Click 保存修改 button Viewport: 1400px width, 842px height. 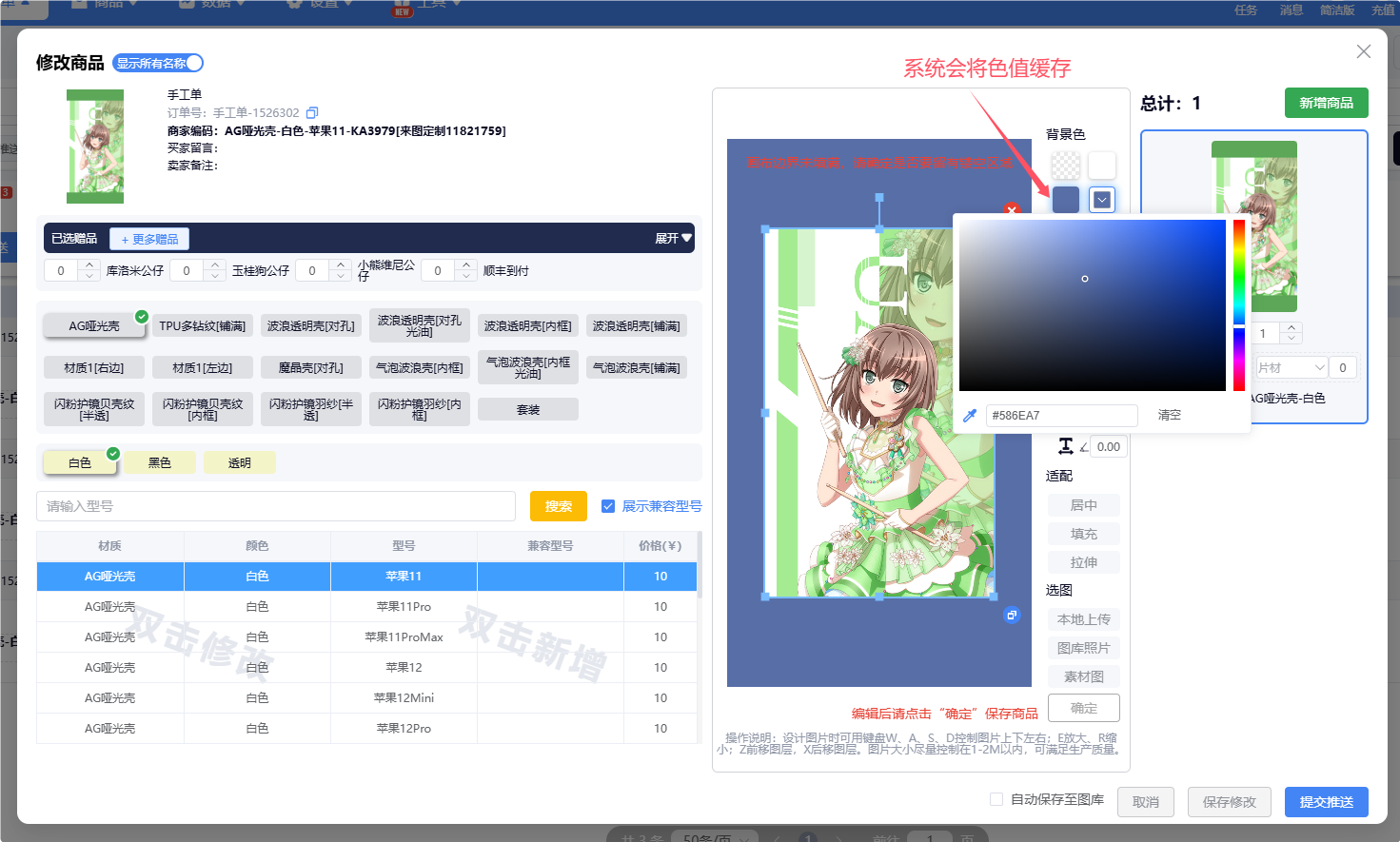point(1230,802)
